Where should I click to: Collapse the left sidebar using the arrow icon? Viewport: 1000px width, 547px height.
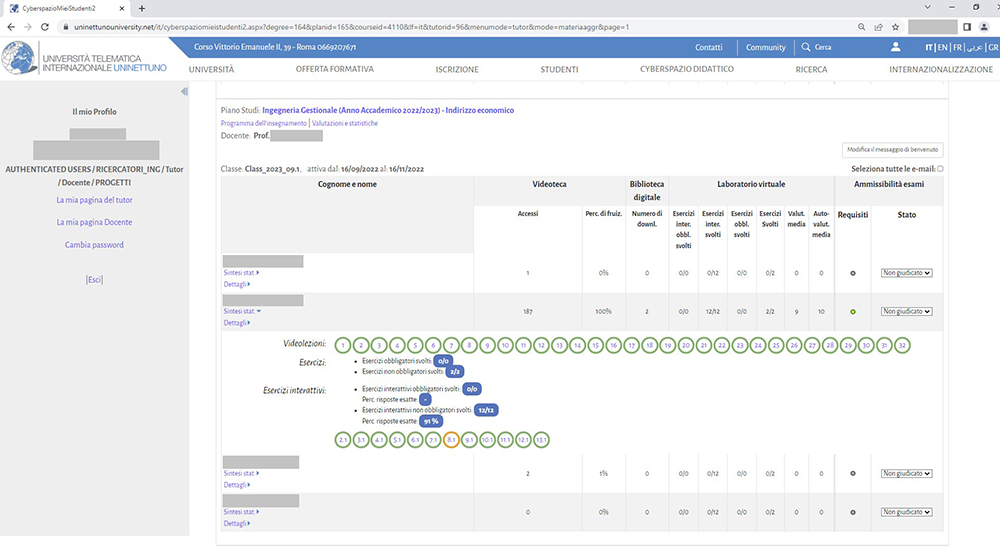(x=184, y=92)
